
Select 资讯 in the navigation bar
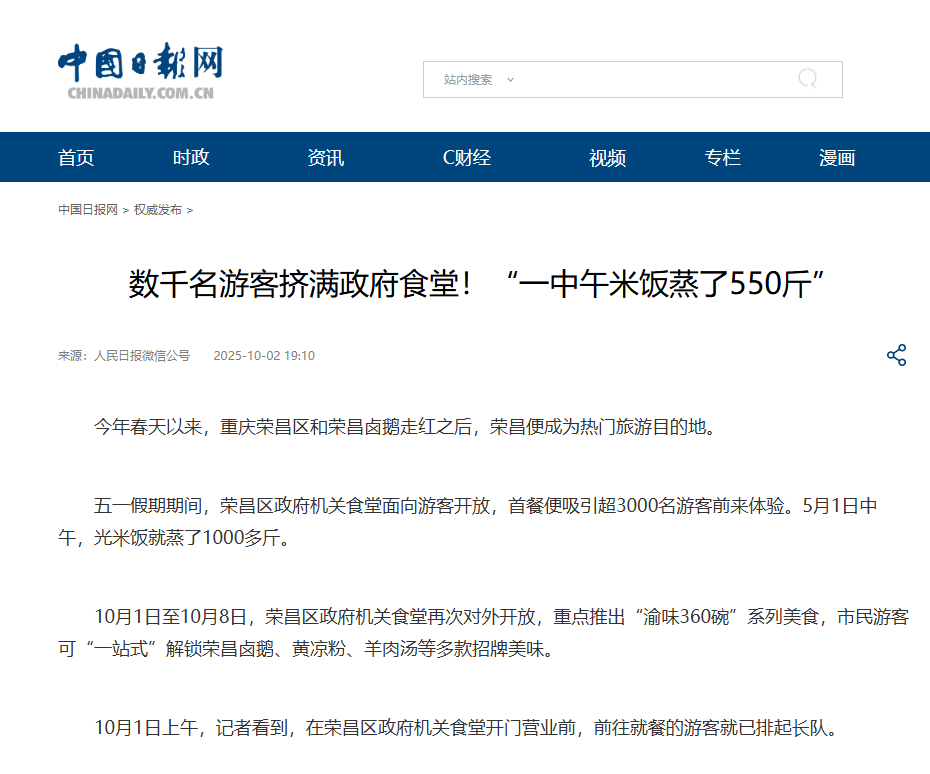click(x=325, y=157)
